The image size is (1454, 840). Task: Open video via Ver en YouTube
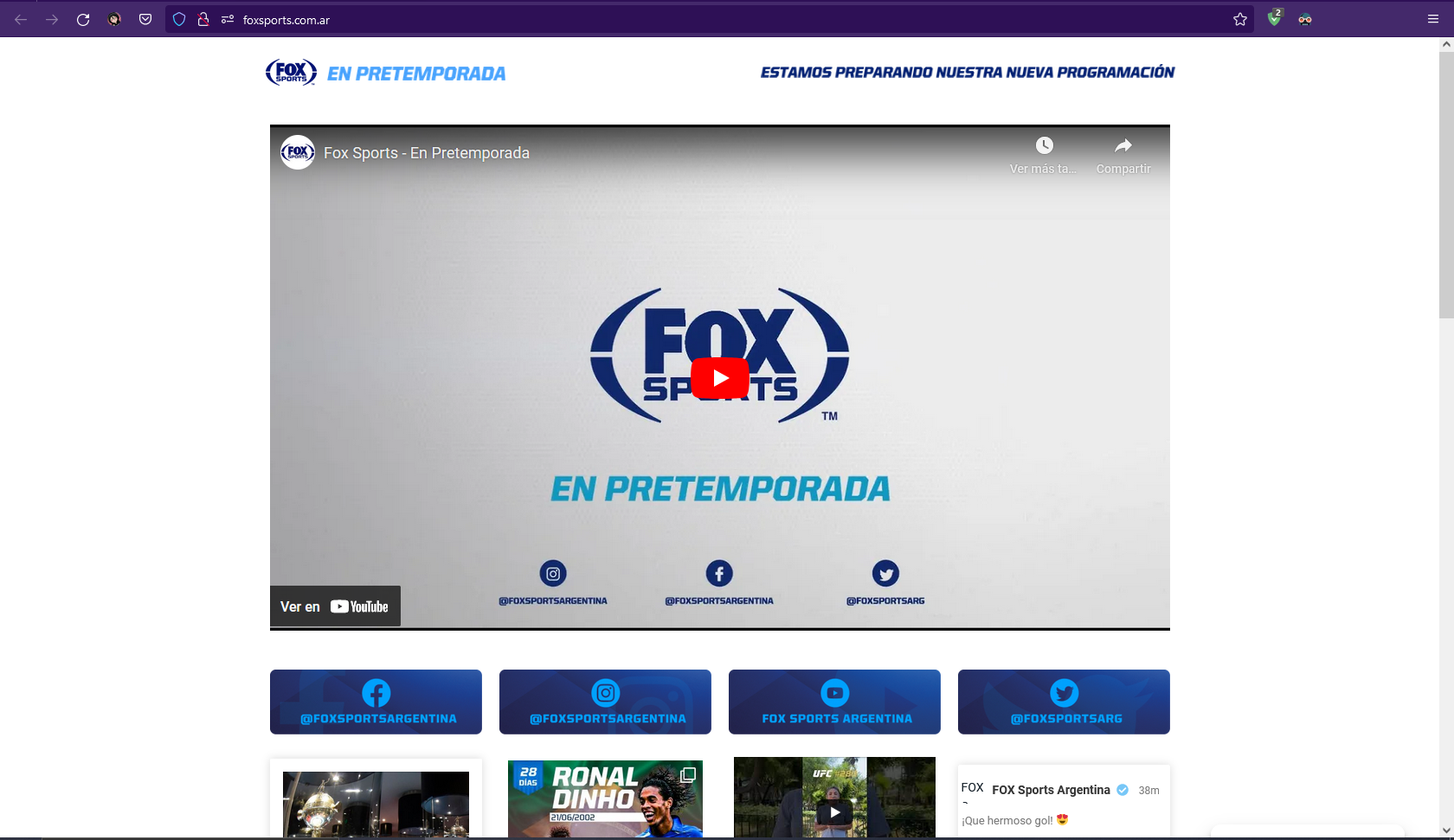(x=335, y=606)
